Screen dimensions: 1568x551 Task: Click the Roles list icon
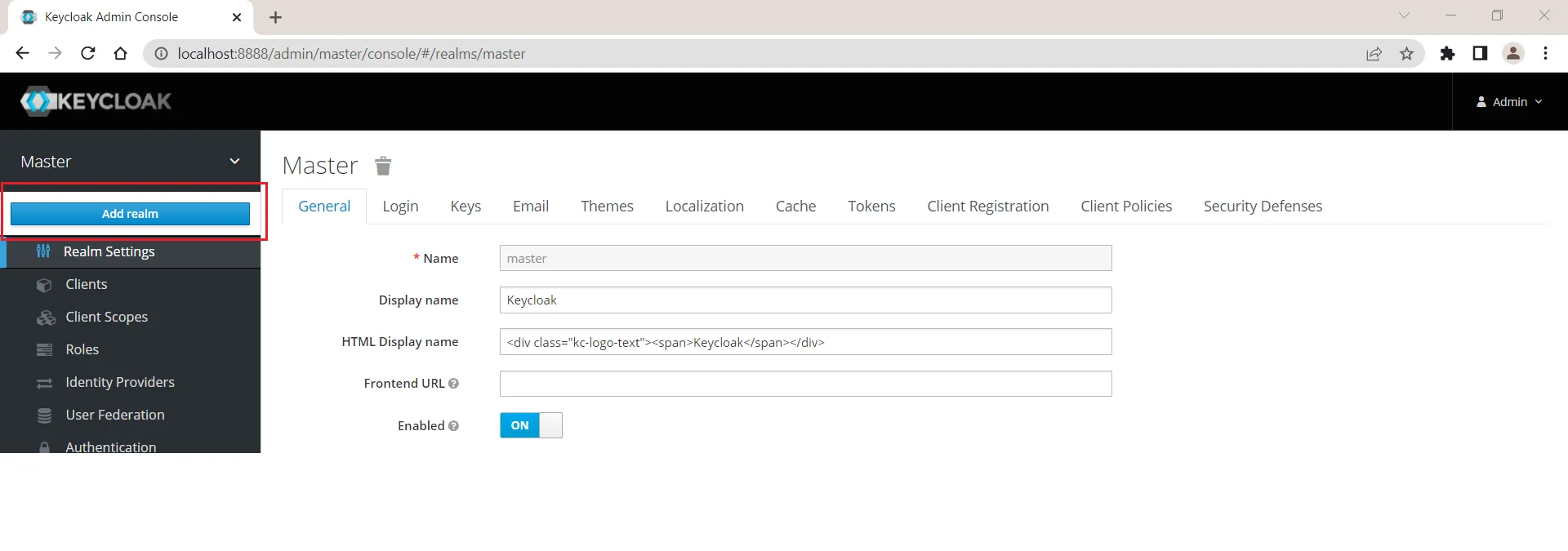pos(44,350)
